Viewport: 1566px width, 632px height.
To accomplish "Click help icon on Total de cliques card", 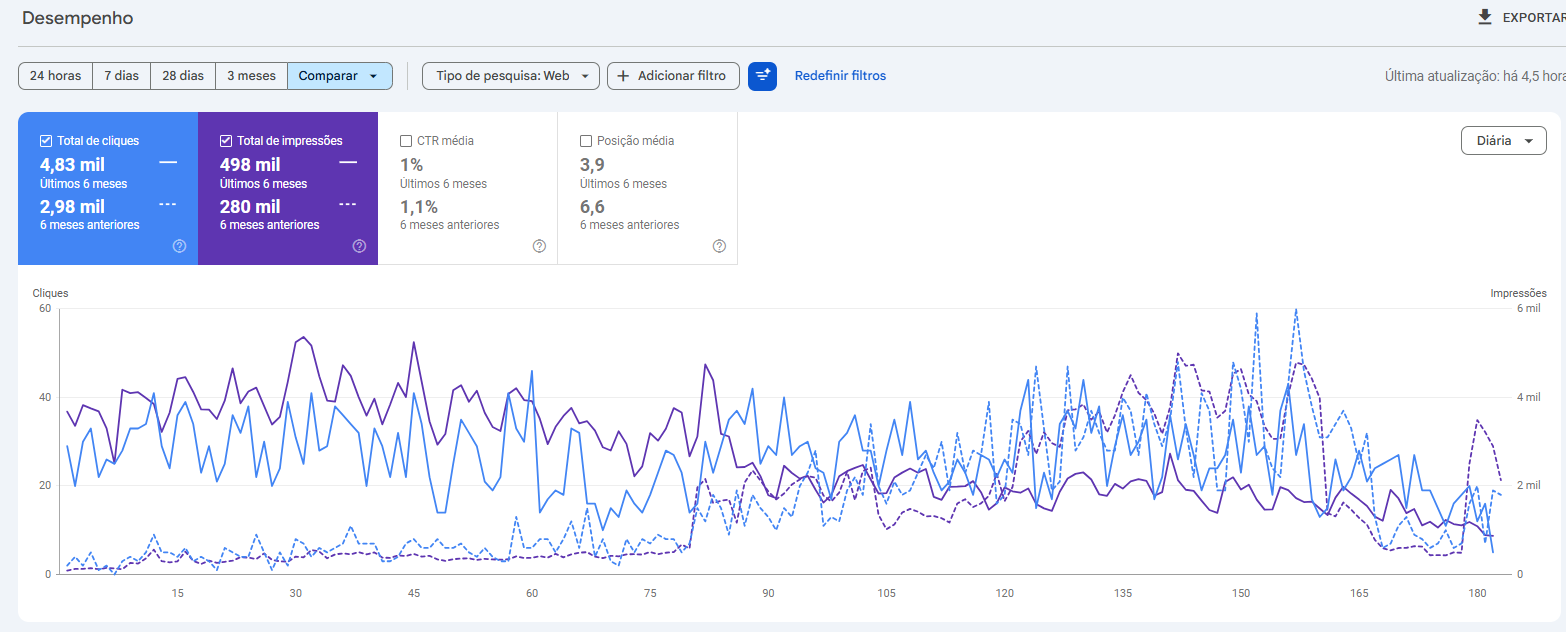I will click(x=179, y=246).
